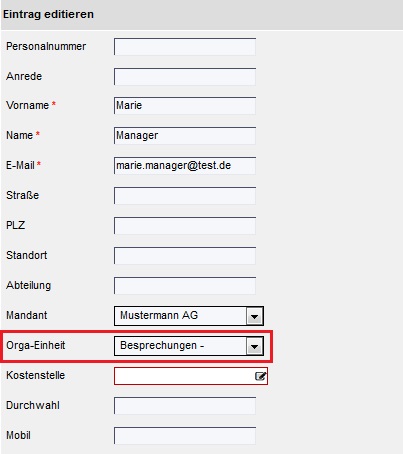Image resolution: width=403 pixels, height=454 pixels.
Task: Focus the Standort text field
Action: click(185, 256)
